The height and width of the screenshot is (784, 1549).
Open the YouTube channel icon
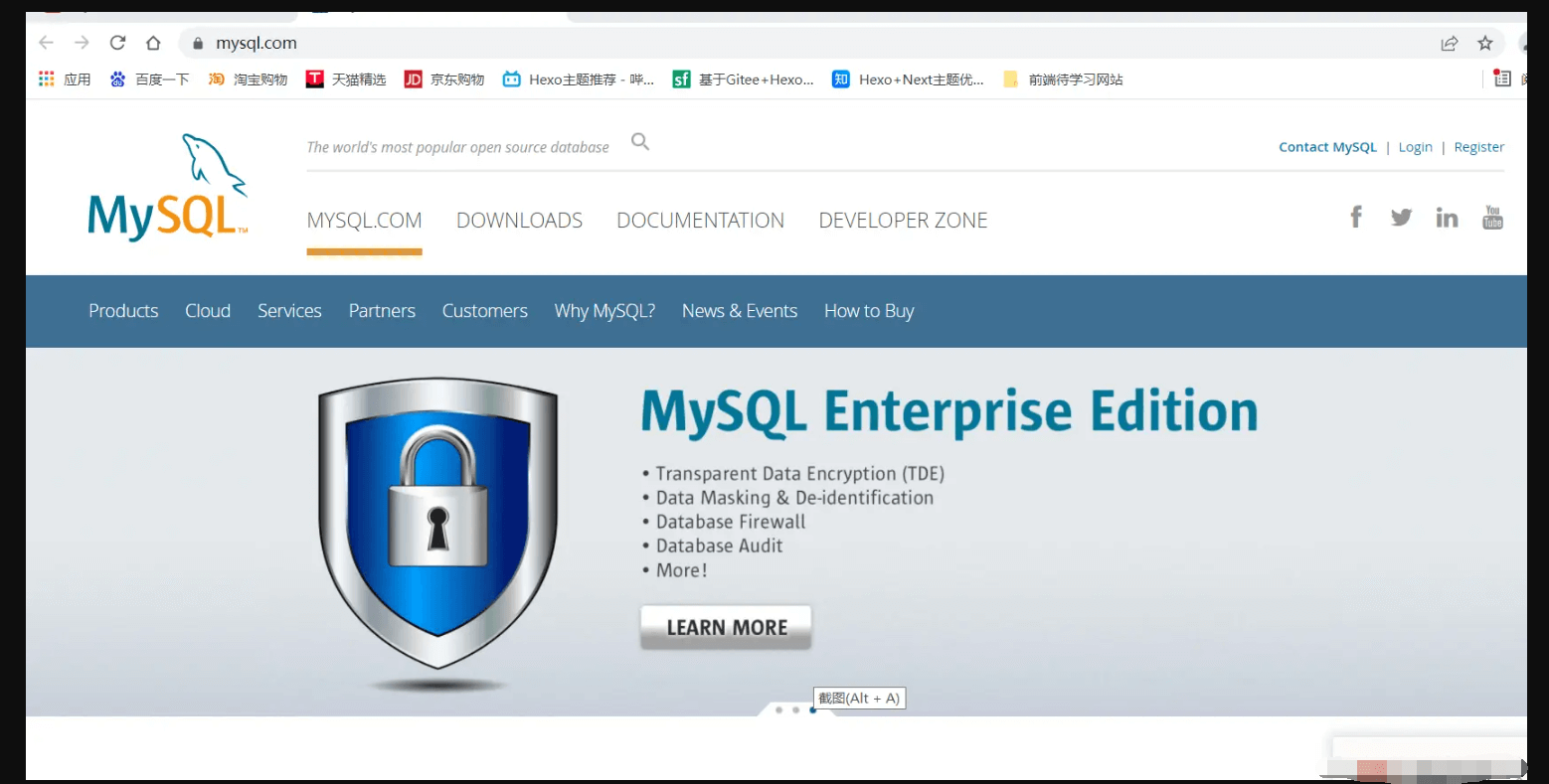1492,217
